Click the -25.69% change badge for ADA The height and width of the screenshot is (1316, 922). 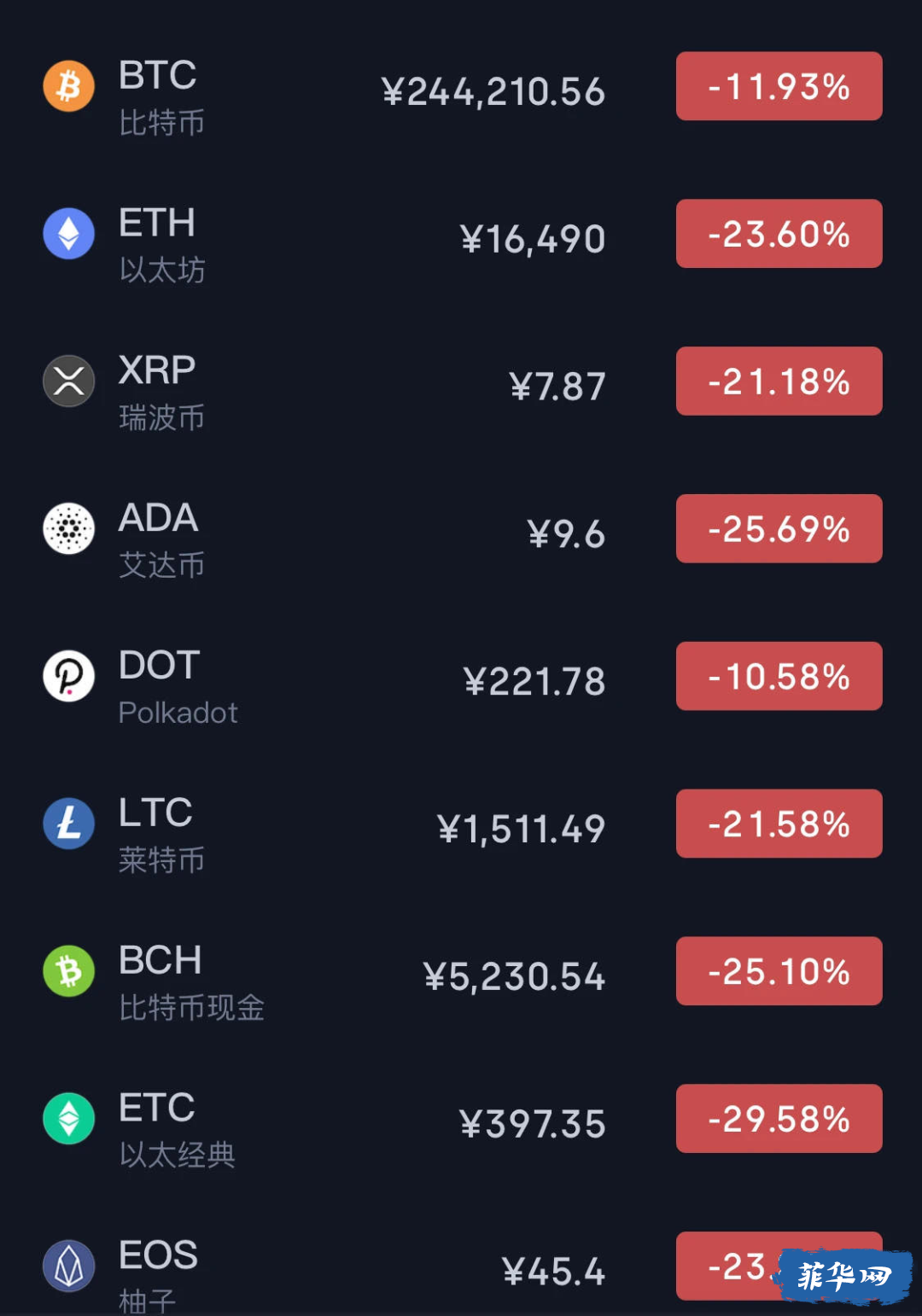tap(779, 528)
